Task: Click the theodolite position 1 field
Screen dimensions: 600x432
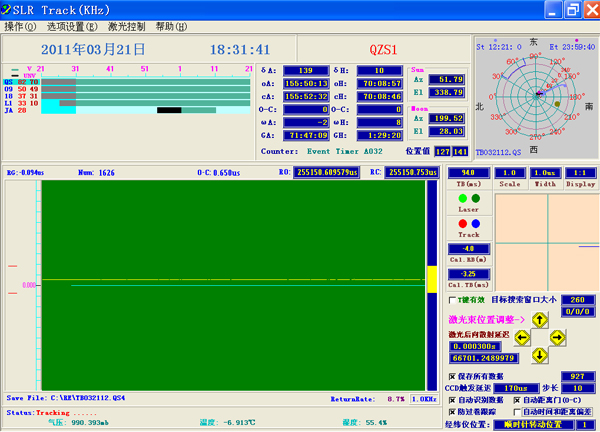Action: click(585, 425)
